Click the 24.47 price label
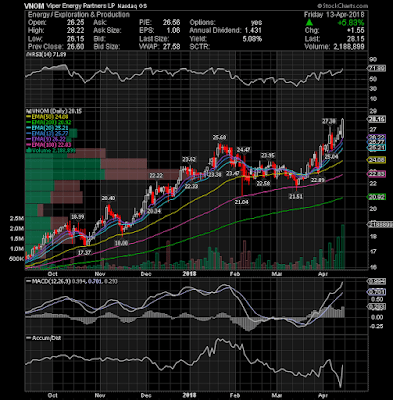The image size is (393, 400). pos(243,150)
